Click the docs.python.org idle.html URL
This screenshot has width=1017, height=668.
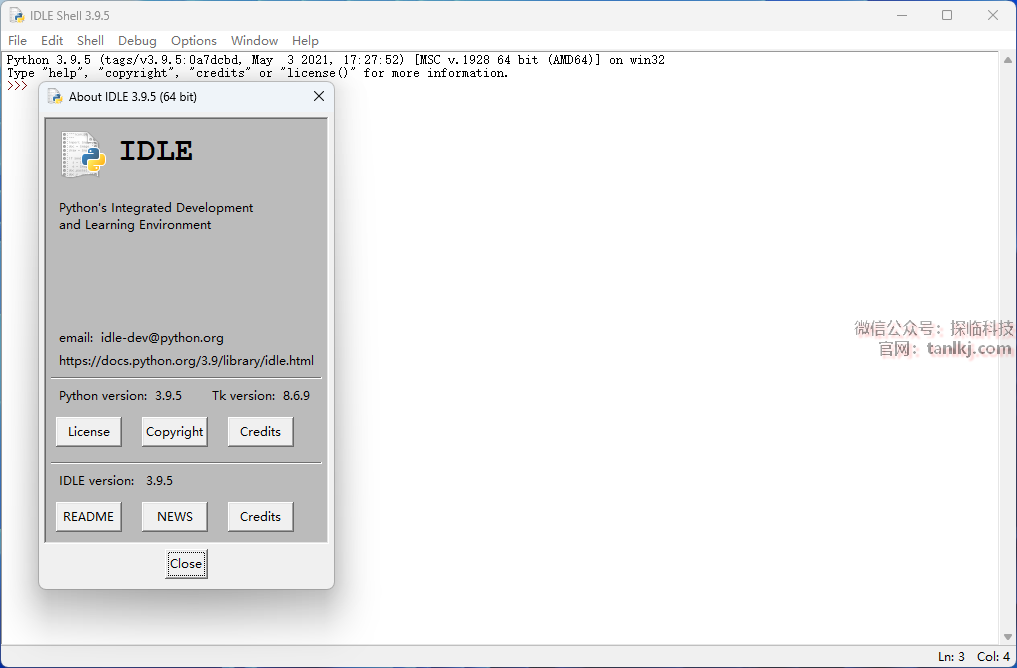point(186,361)
